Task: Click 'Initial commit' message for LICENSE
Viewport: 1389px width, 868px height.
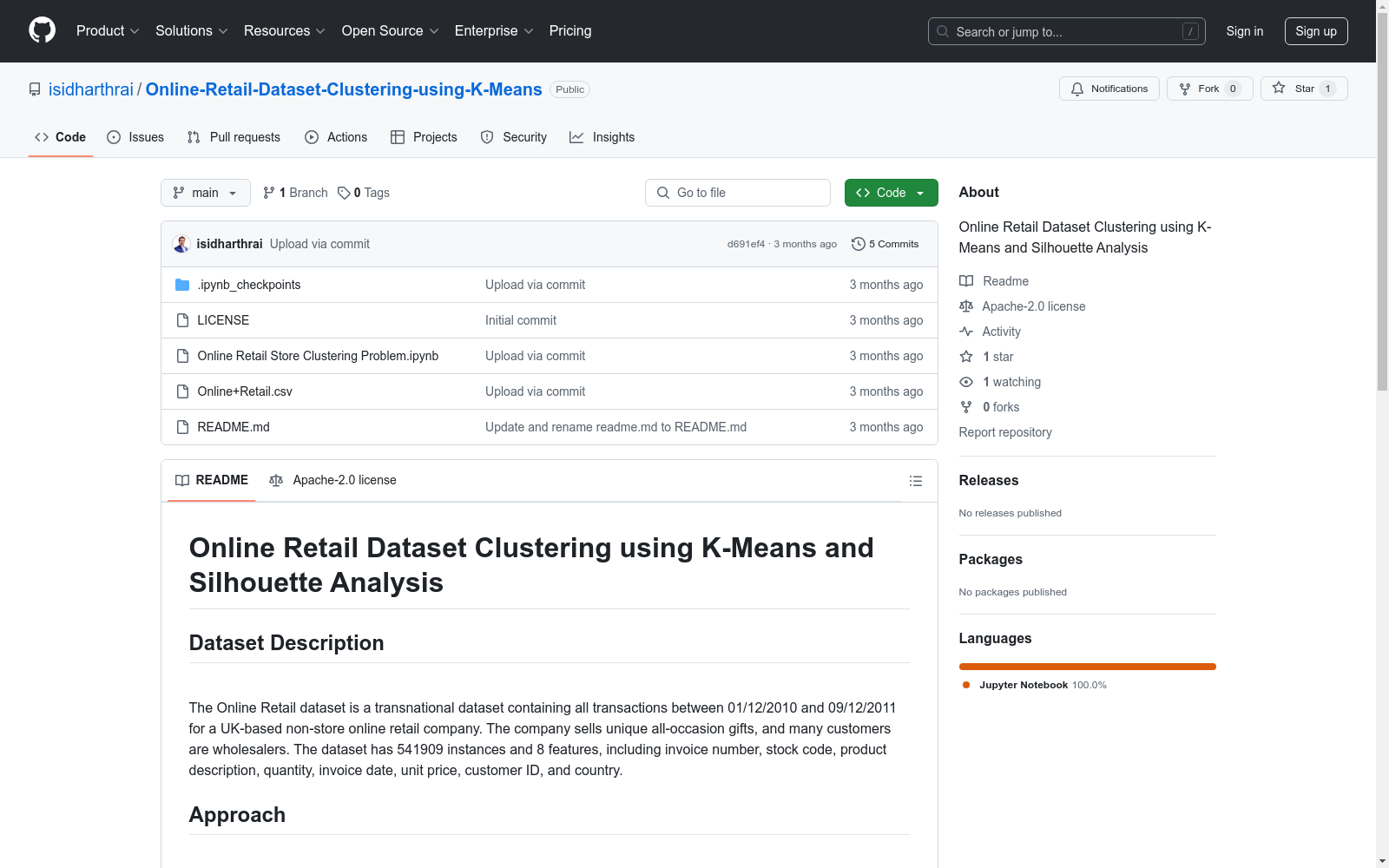Action: (x=521, y=320)
